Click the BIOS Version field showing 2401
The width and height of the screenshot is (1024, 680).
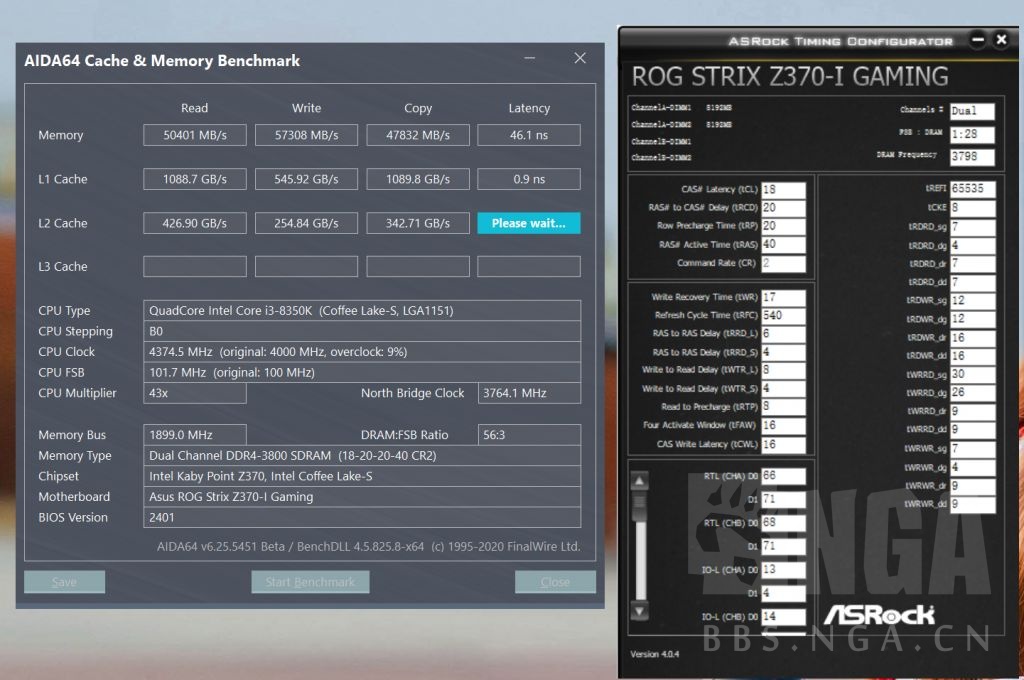[x=362, y=517]
